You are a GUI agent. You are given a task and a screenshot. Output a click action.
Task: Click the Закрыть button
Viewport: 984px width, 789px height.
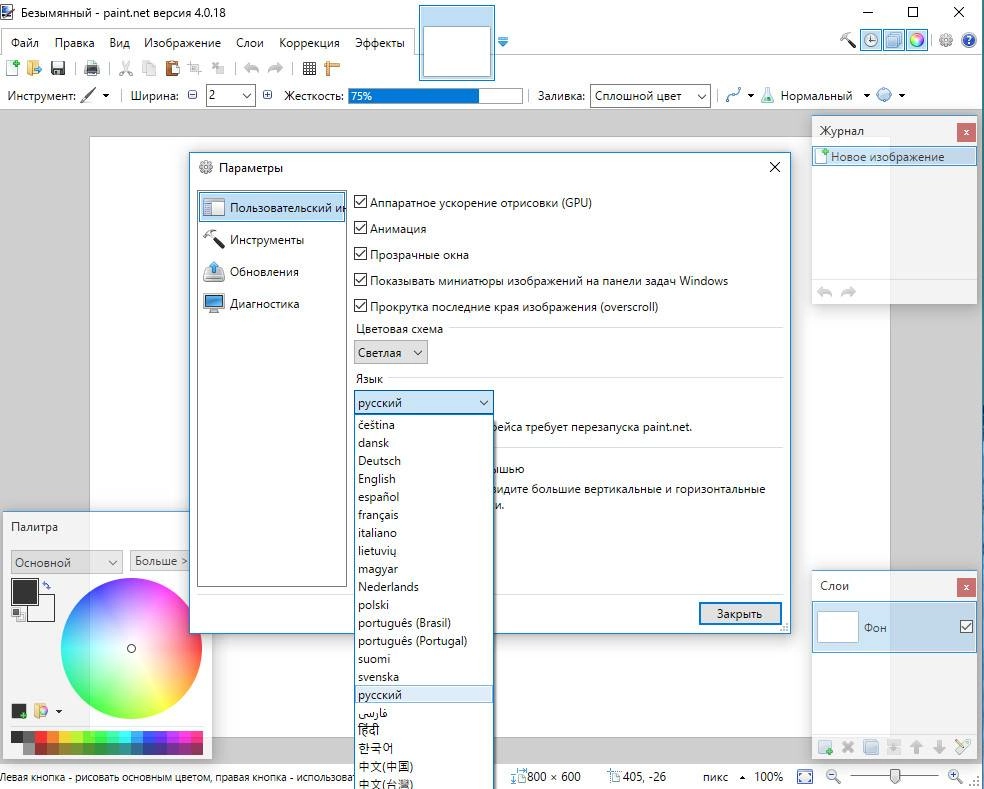(x=740, y=613)
